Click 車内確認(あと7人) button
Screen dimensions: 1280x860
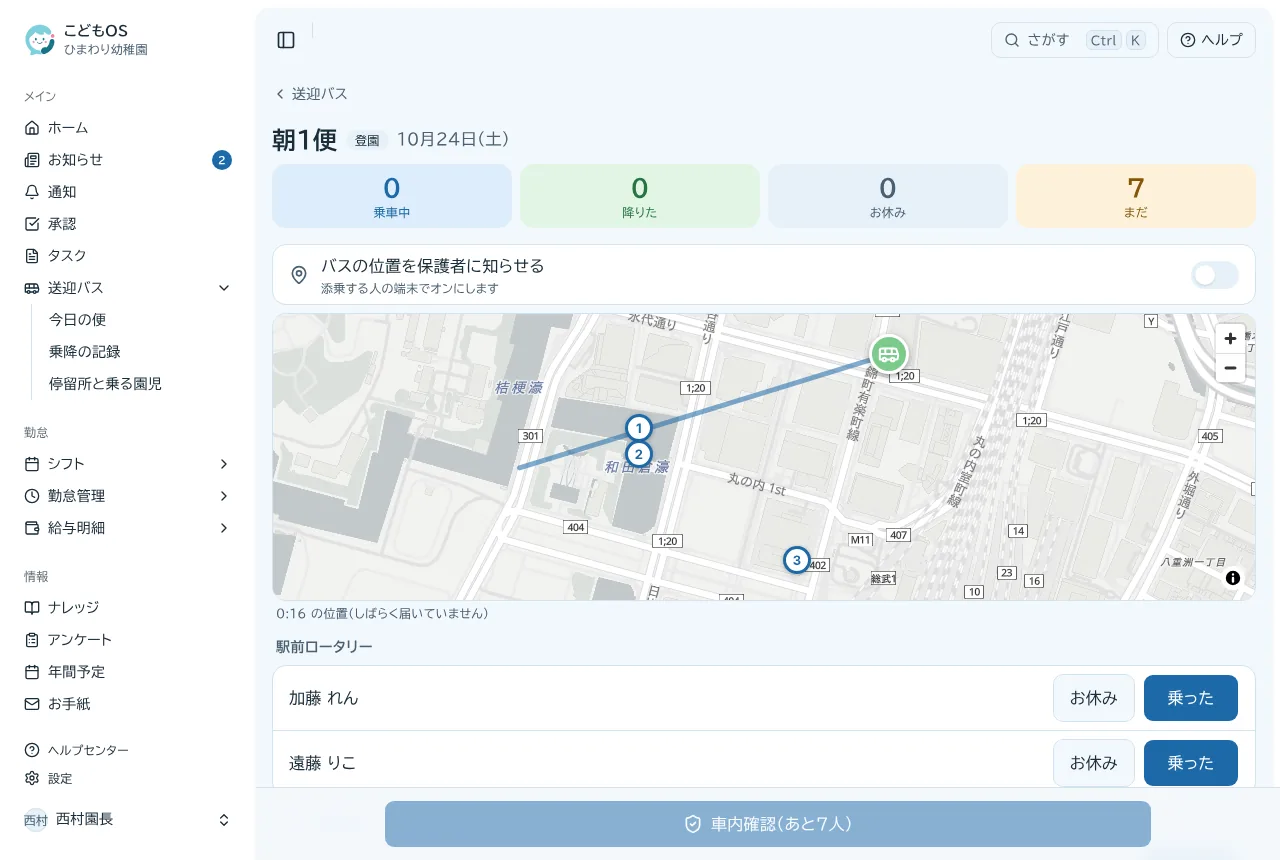click(768, 824)
